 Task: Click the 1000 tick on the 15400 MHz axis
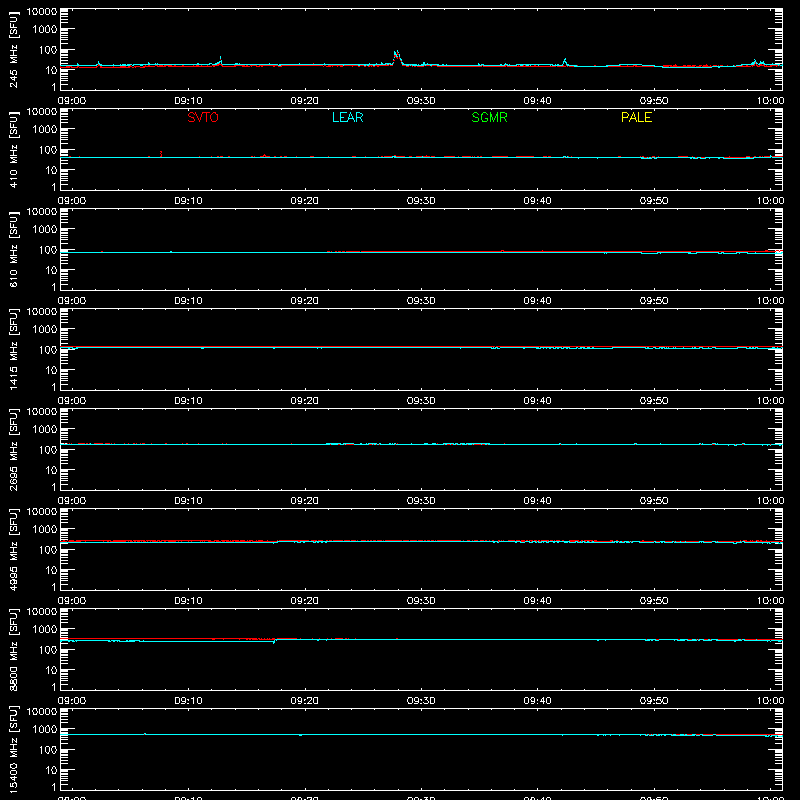point(45,730)
